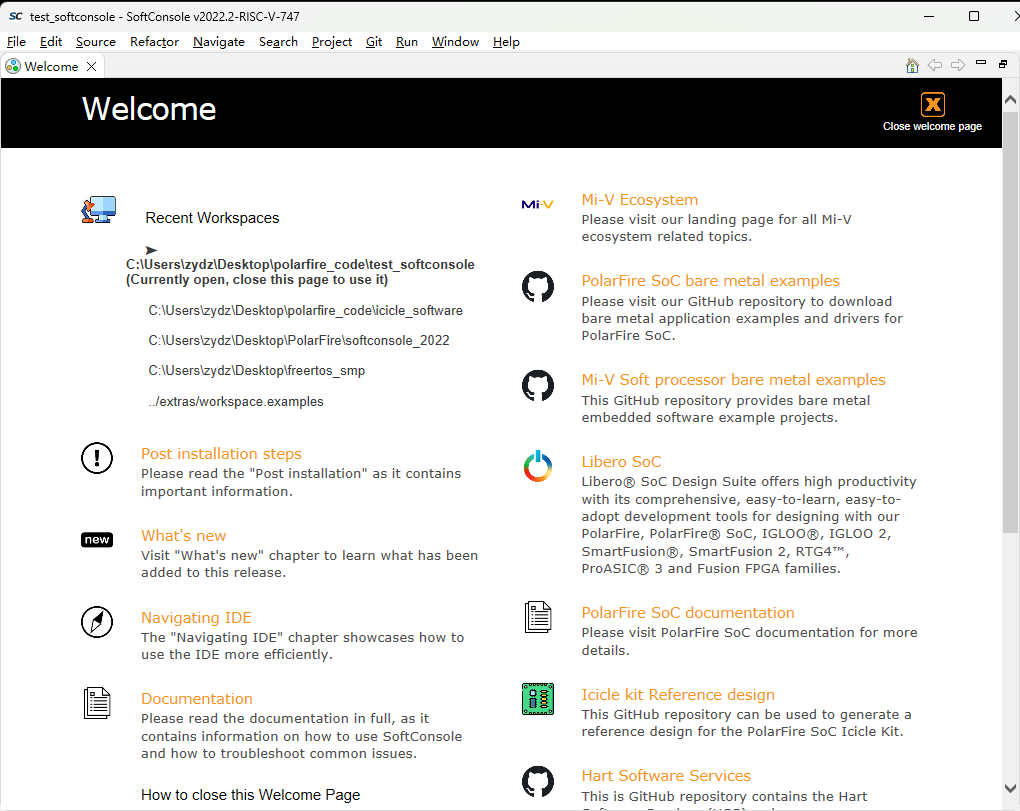
Task: Open the Help menu
Action: pyautogui.click(x=506, y=42)
